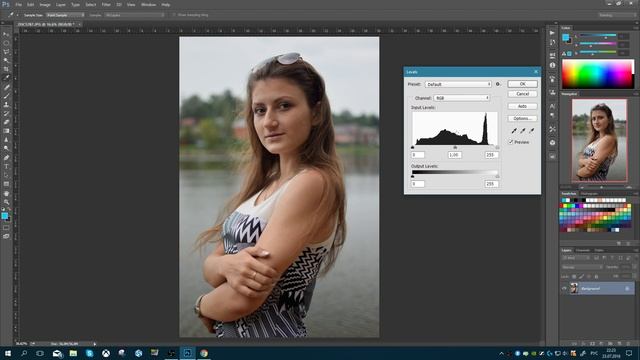Click Cancel in the Levels dialog
This screenshot has height=360, width=640.
tap(522, 94)
